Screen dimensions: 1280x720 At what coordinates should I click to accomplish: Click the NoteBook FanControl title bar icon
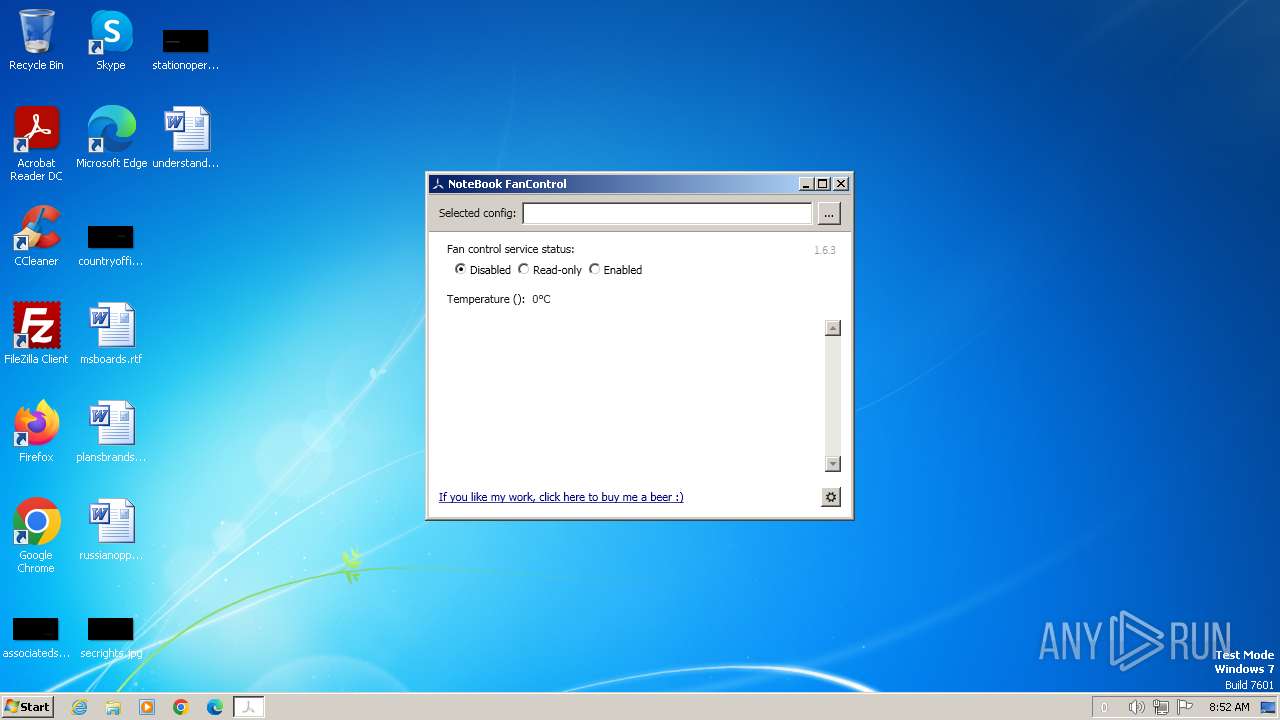[438, 184]
